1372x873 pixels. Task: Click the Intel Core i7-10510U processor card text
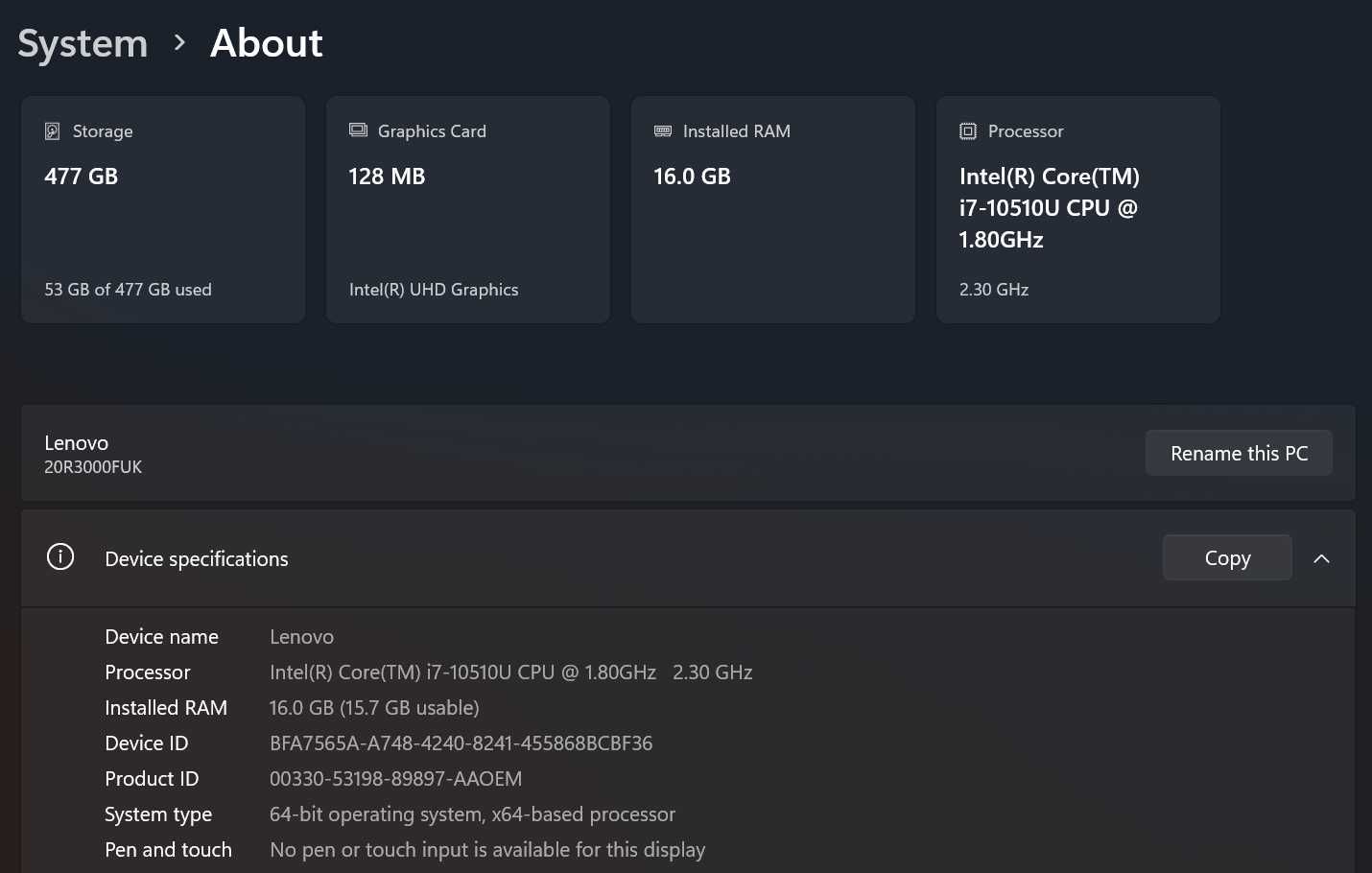(1050, 208)
